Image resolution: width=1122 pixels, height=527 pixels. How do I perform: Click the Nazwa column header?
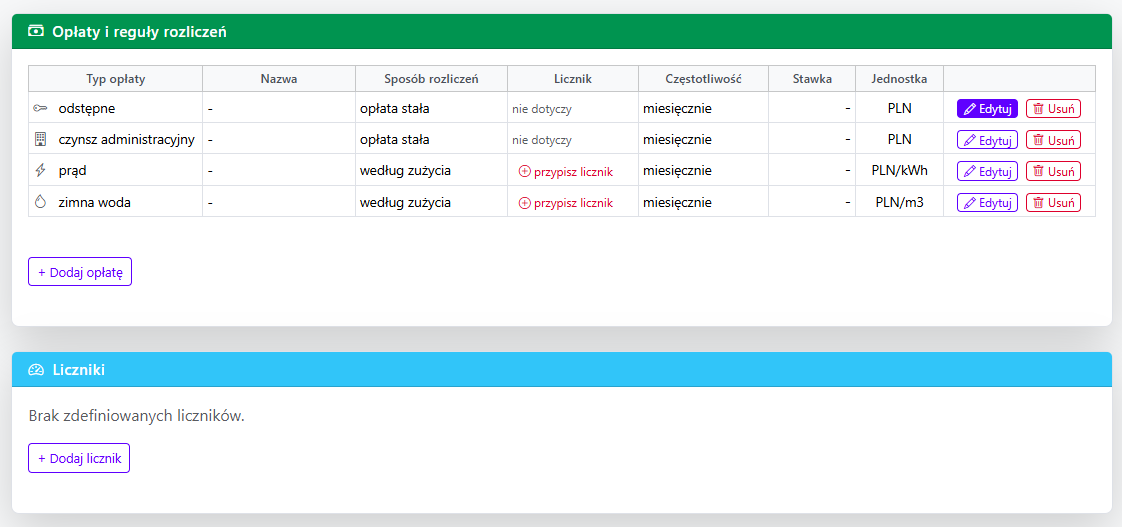tap(279, 79)
